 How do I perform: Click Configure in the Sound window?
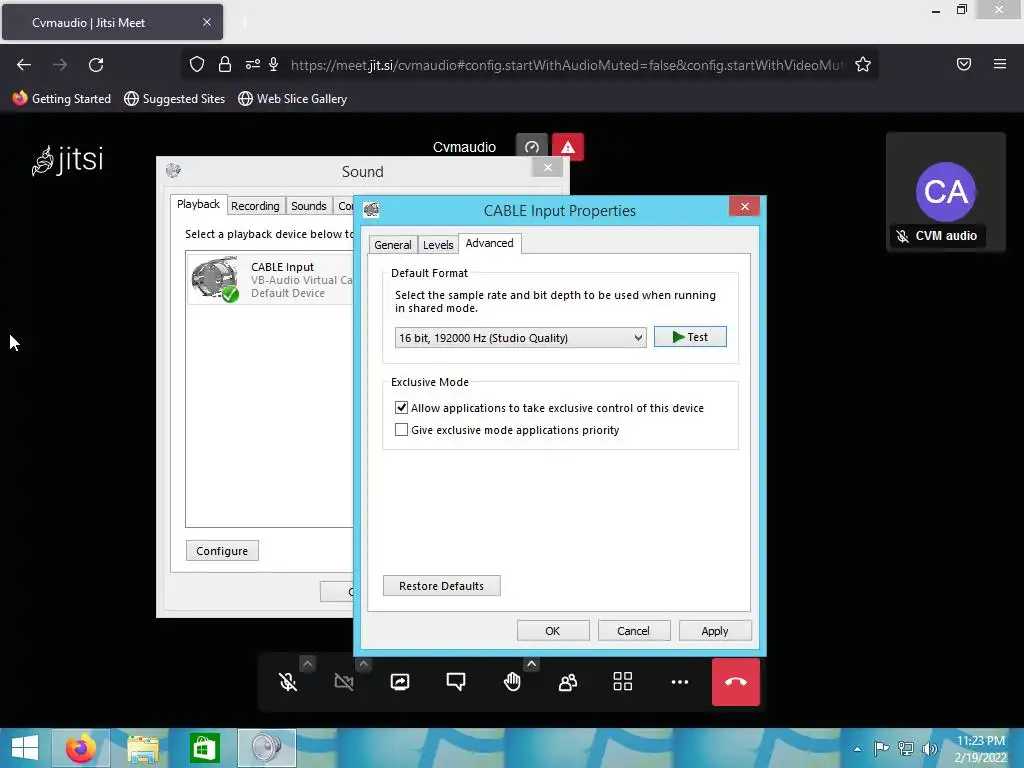coord(222,551)
